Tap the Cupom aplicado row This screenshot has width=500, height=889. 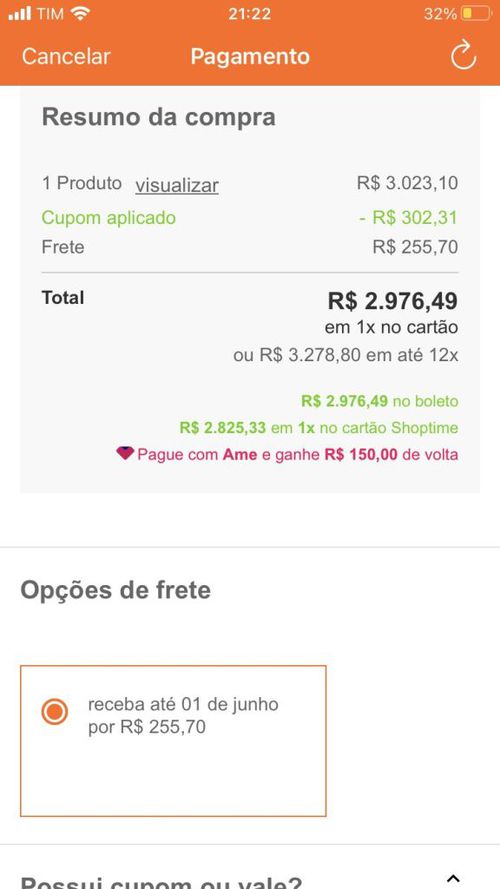(249, 218)
